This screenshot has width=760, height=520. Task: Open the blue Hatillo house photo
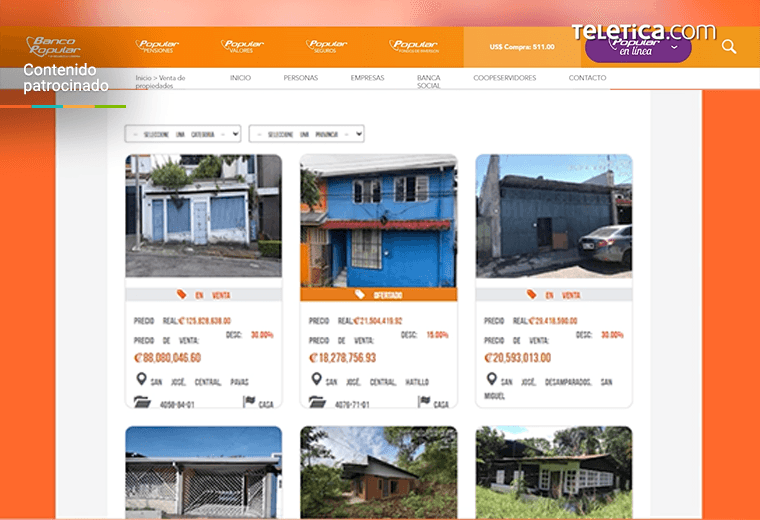379,221
